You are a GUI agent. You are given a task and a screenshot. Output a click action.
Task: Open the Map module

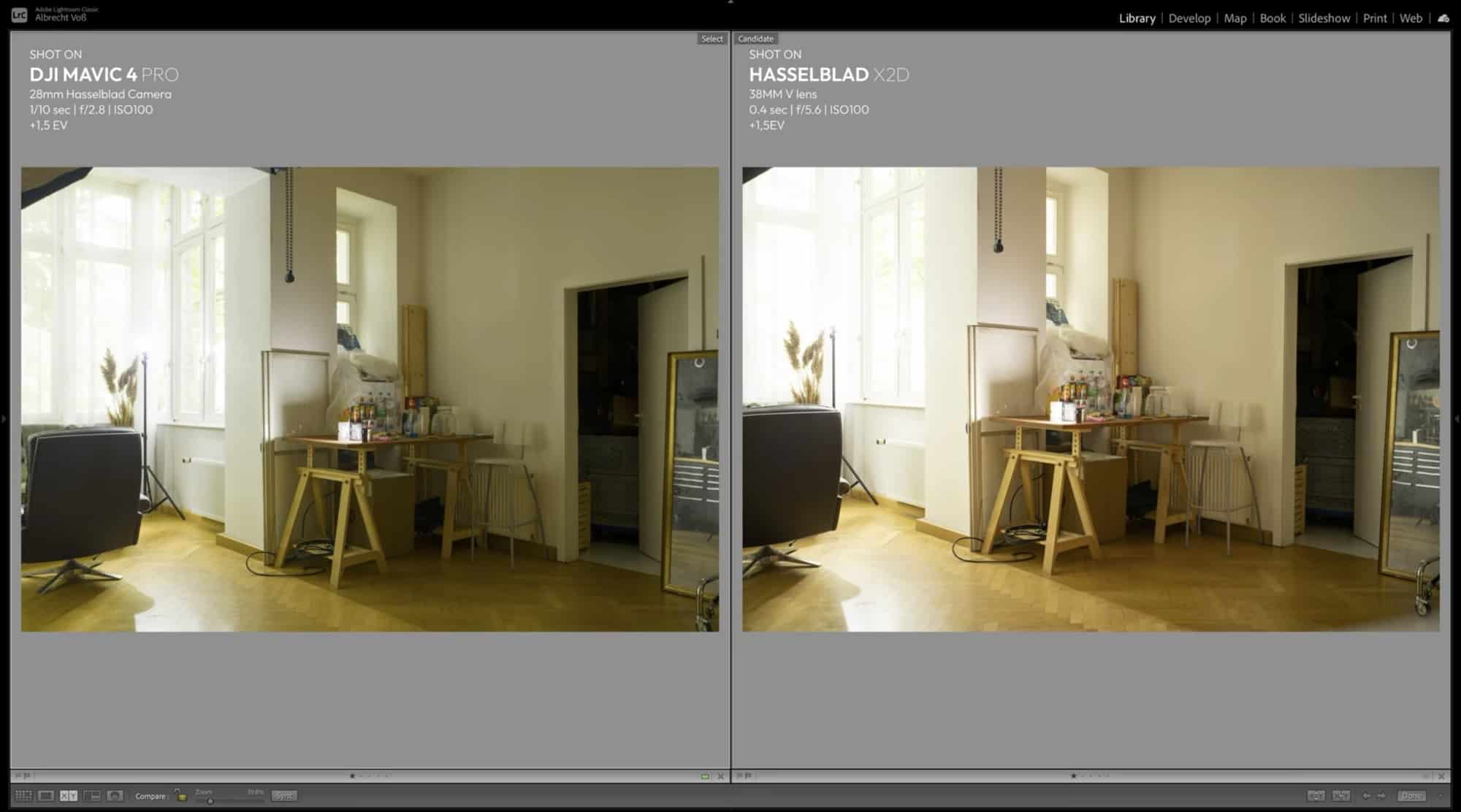coord(1235,18)
